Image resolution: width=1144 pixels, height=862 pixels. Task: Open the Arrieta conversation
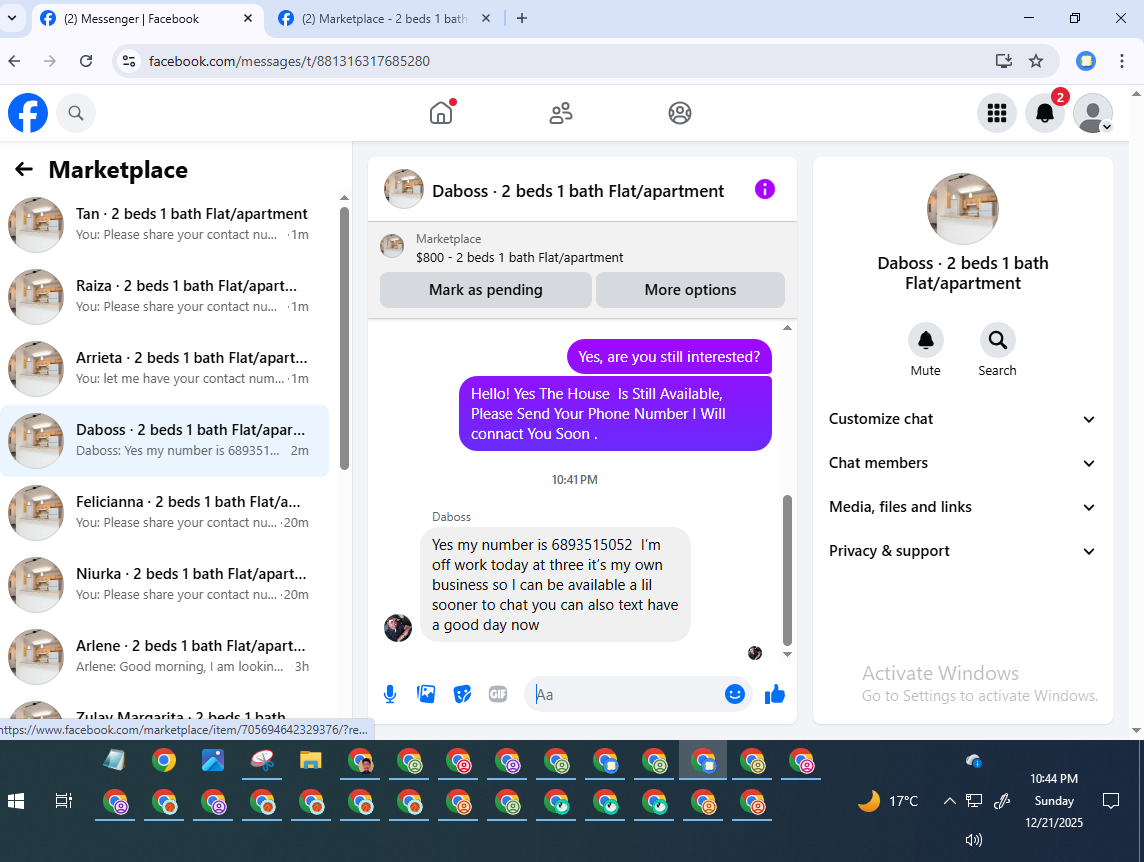165,368
